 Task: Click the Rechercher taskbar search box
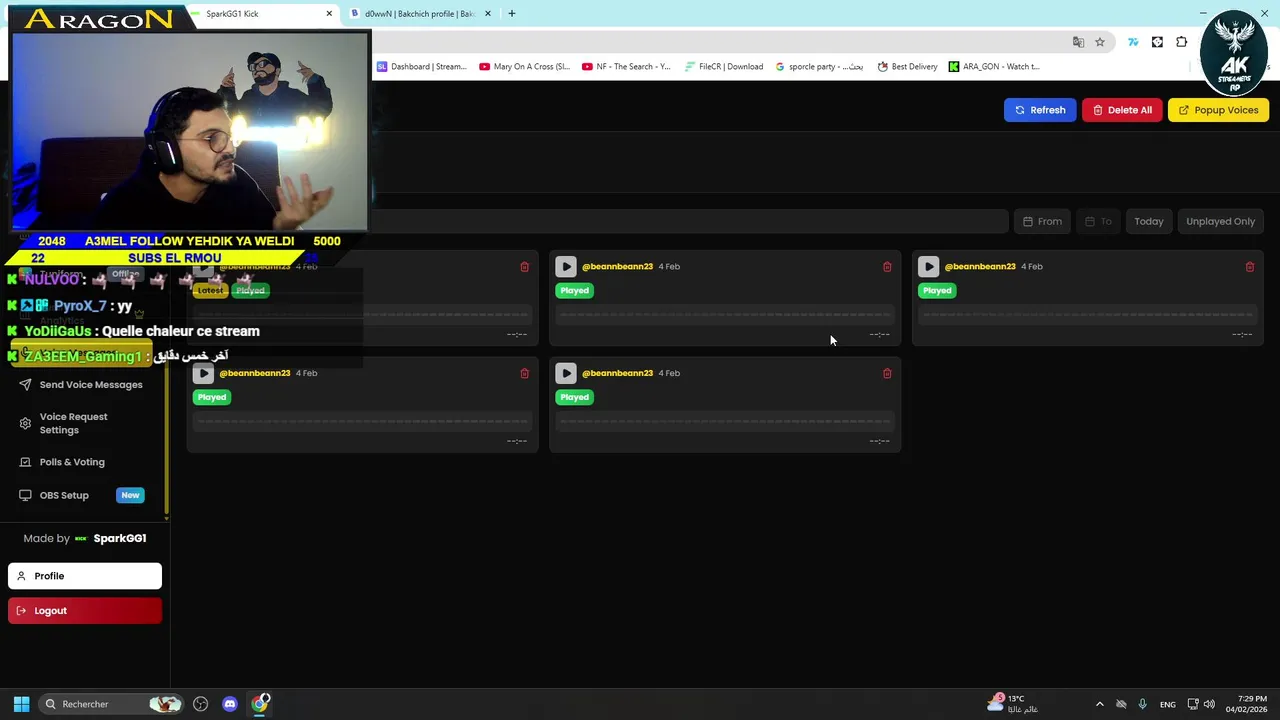(112, 704)
